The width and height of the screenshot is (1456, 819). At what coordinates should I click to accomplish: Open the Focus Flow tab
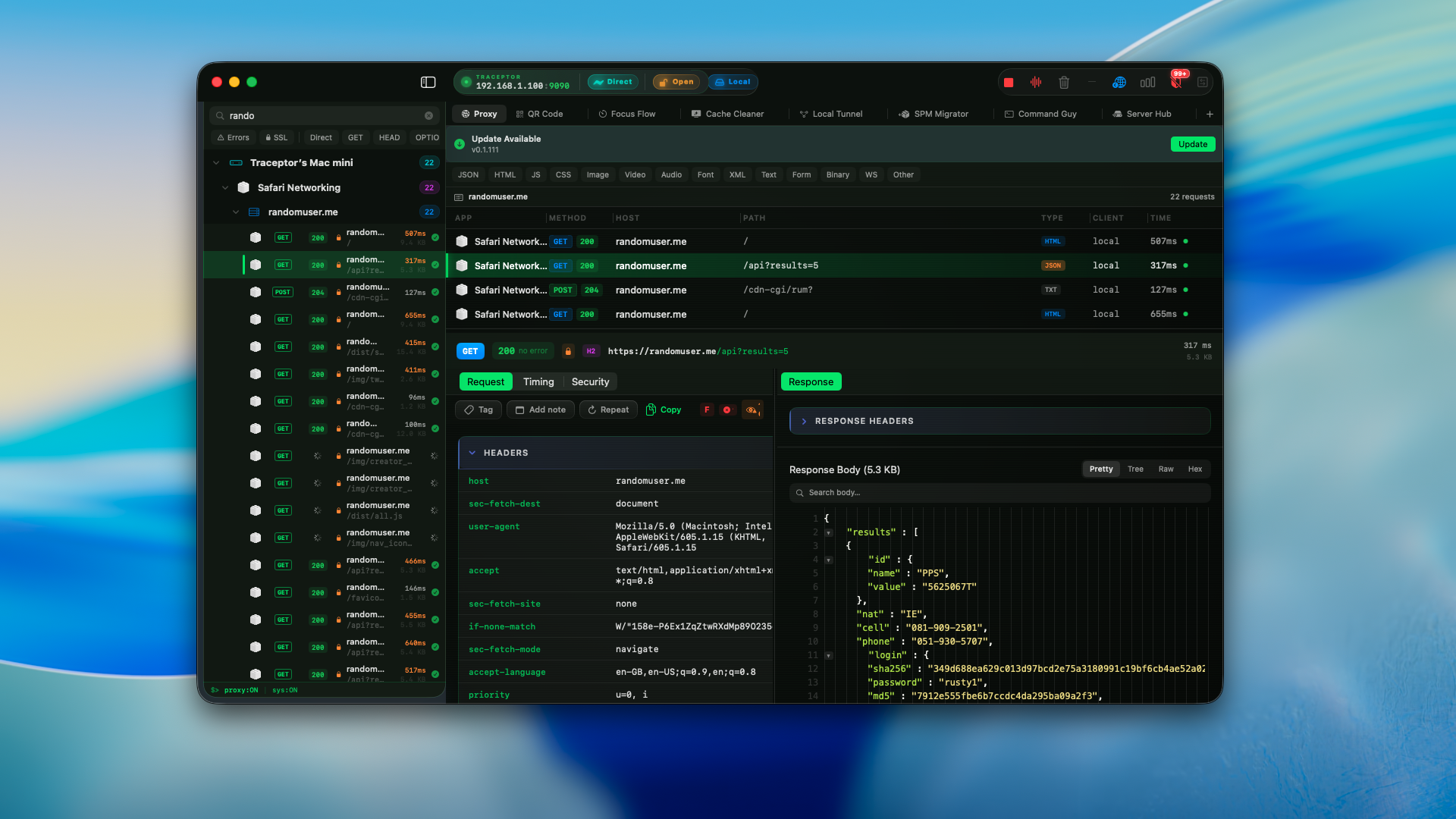click(x=627, y=114)
